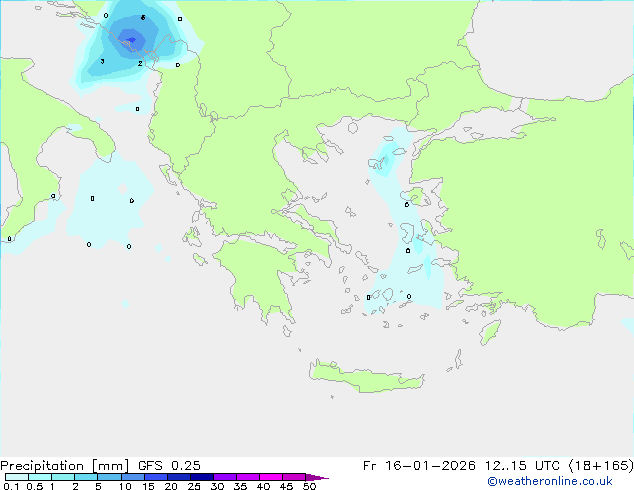Click the 'Precipitation [mm]' title text
634x490 pixels.
[x=64, y=466]
